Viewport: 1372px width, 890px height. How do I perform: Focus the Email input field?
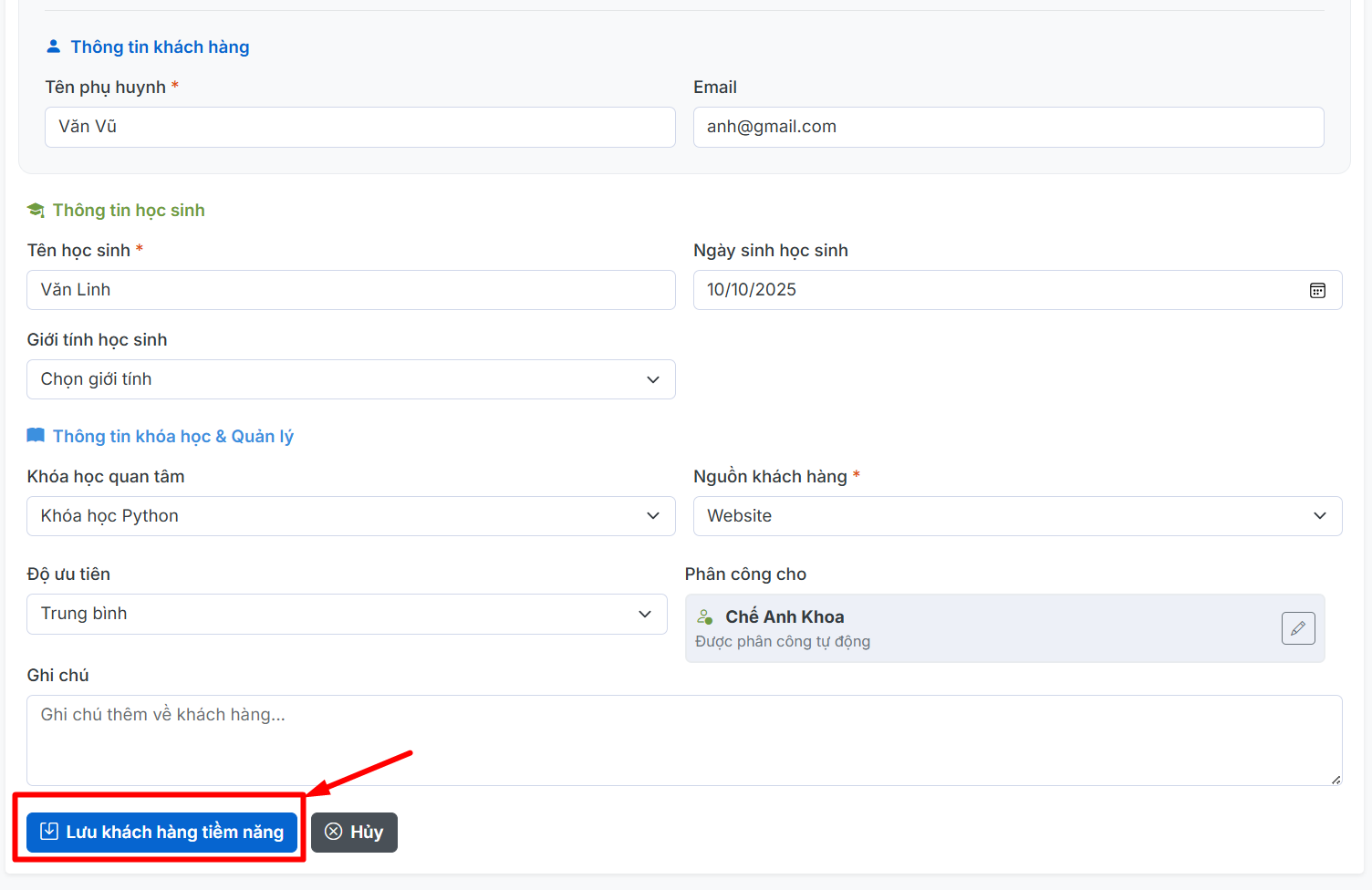1007,127
